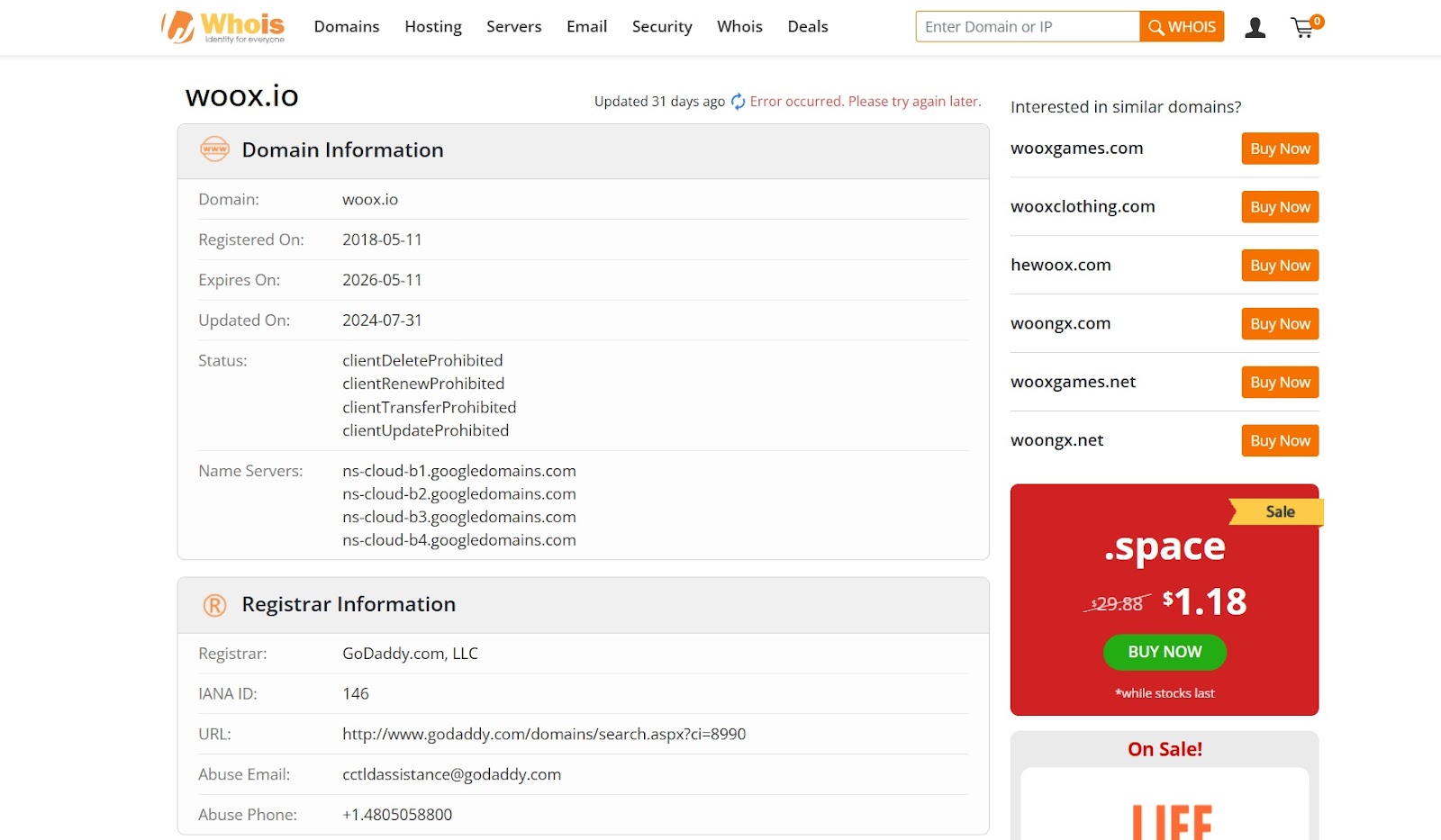Click the refresh icon beside the update time
Viewport: 1441px width, 840px height.
pyautogui.click(x=738, y=102)
